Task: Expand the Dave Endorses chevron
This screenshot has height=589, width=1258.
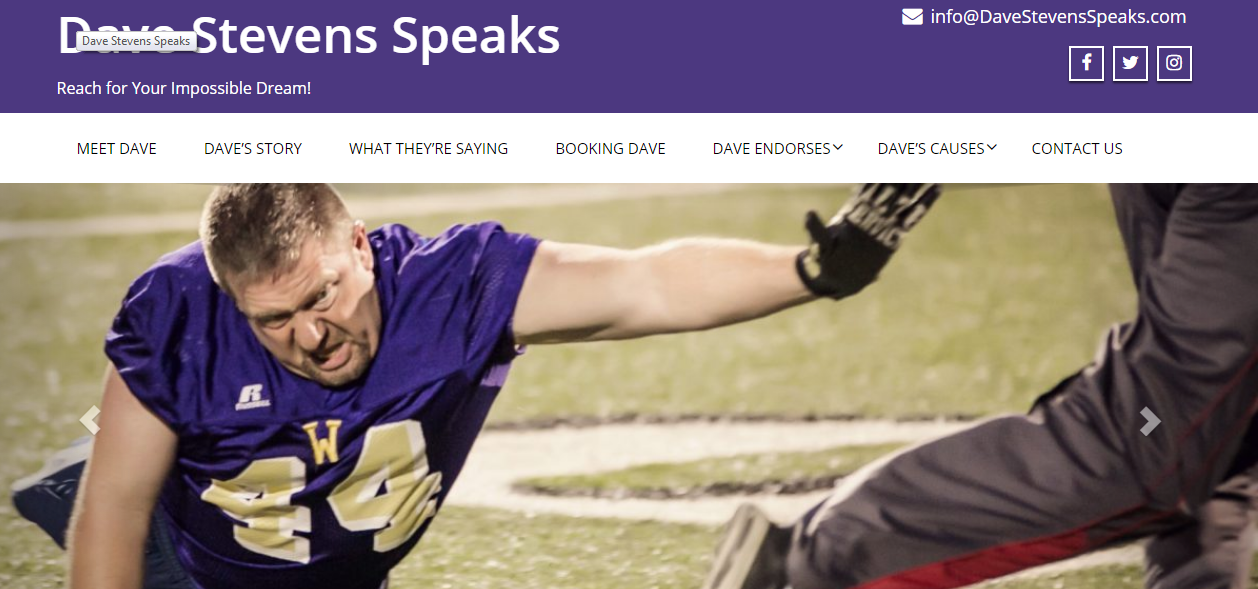Action: [838, 147]
